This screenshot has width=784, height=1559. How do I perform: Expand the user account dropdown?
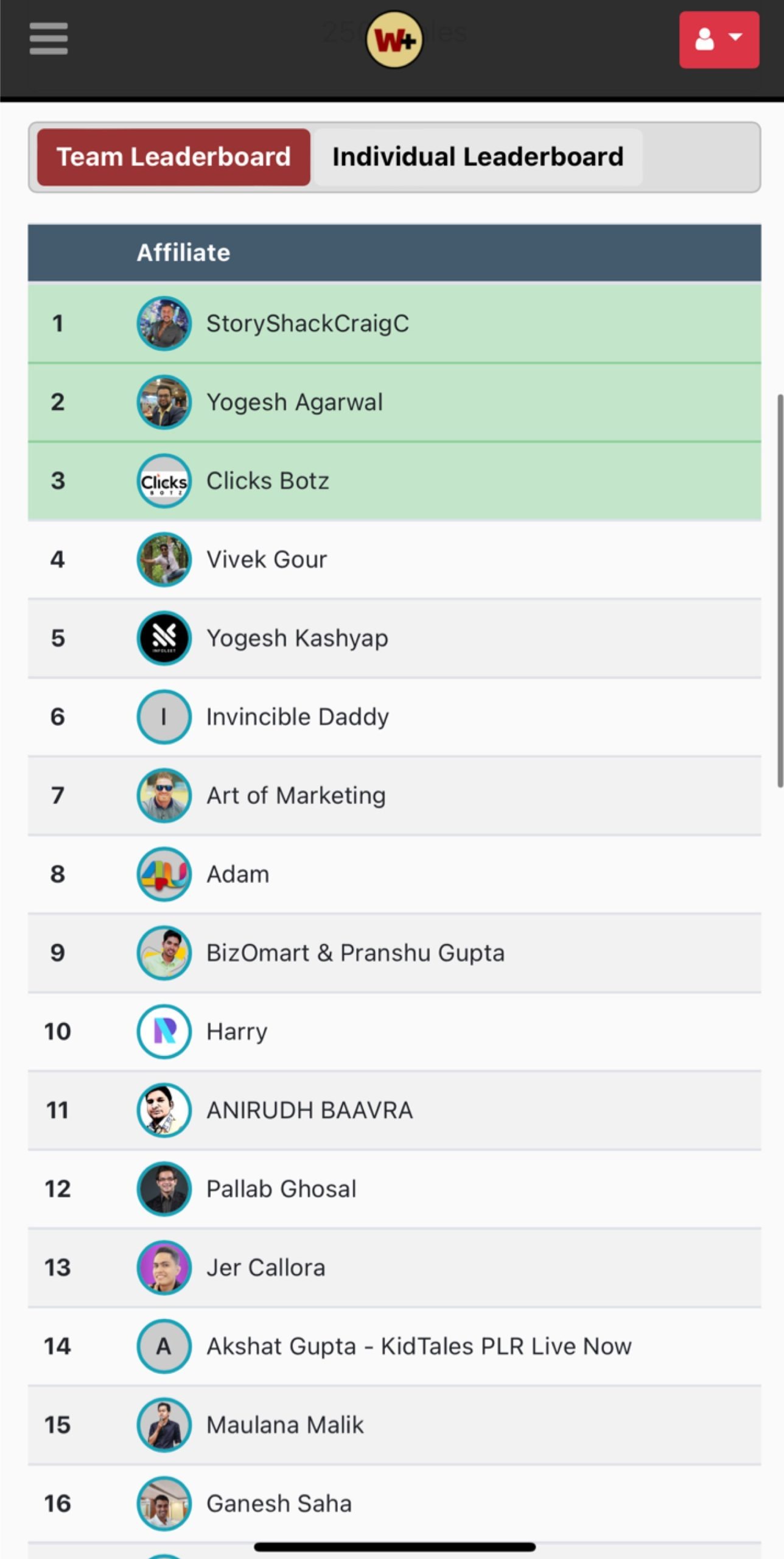point(718,40)
